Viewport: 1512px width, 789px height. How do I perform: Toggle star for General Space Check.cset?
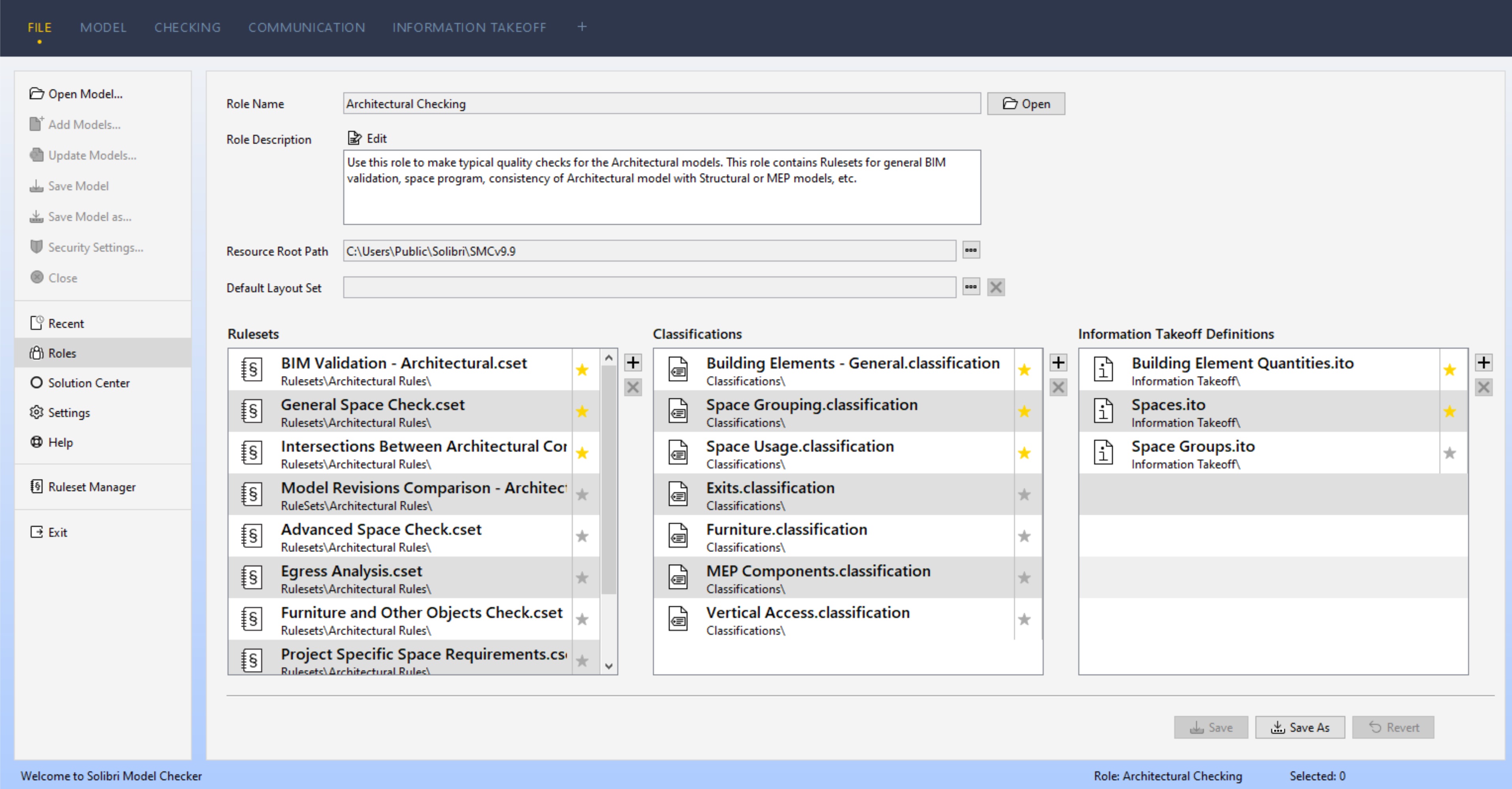[x=582, y=412]
